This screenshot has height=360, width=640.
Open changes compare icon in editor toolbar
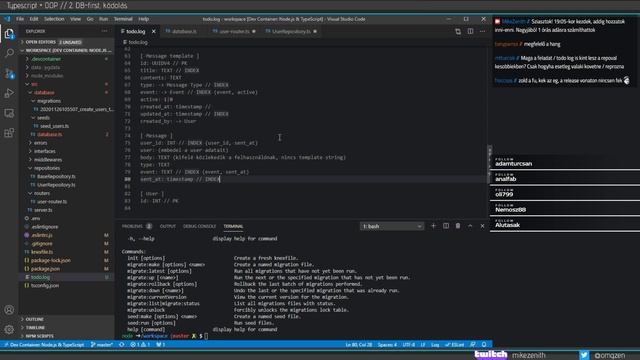click(x=458, y=31)
